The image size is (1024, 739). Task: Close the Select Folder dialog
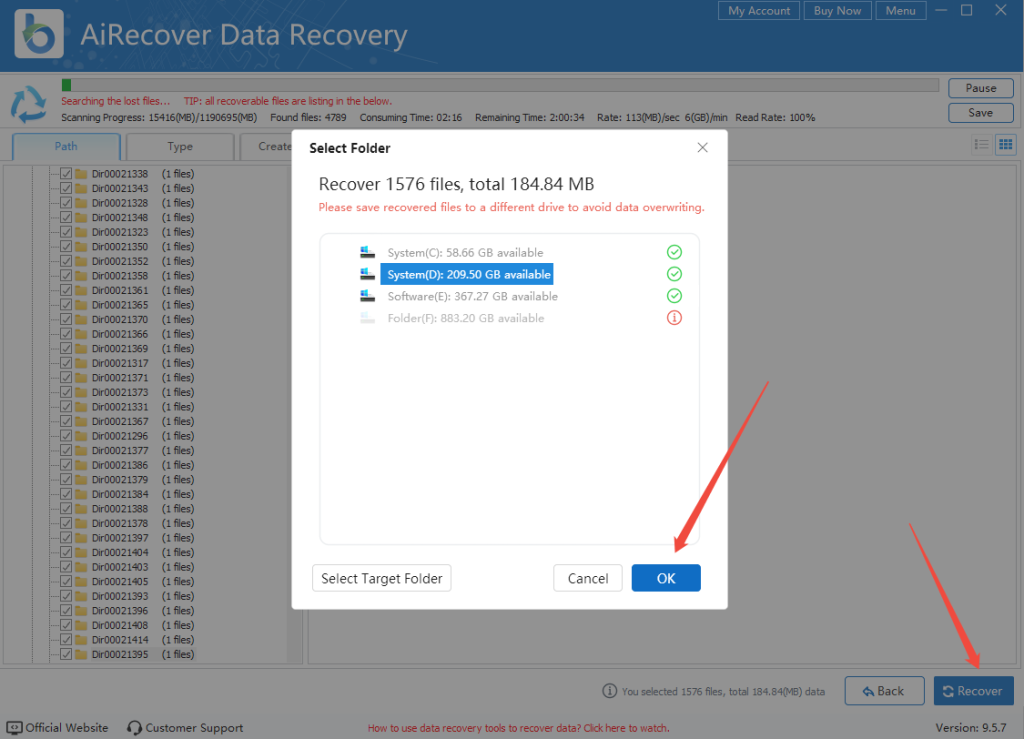click(702, 148)
